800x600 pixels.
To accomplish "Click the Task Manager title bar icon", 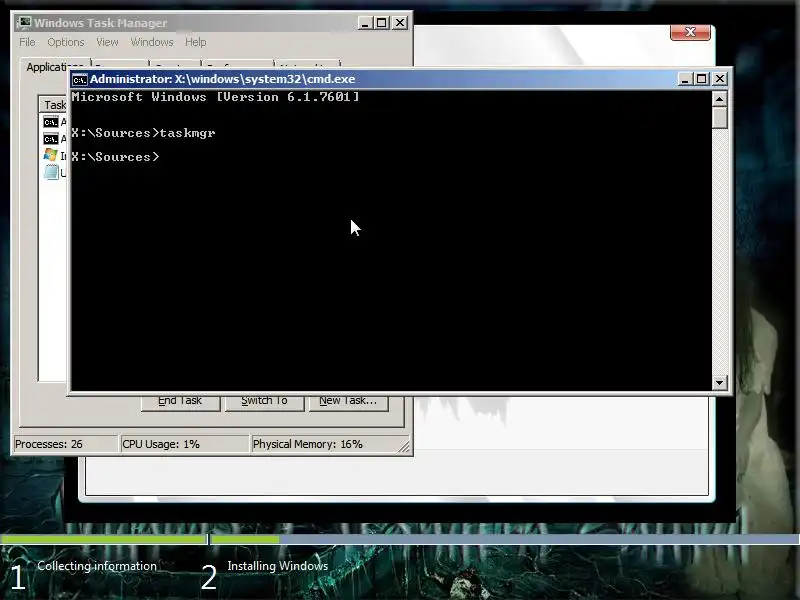I will click(x=23, y=23).
